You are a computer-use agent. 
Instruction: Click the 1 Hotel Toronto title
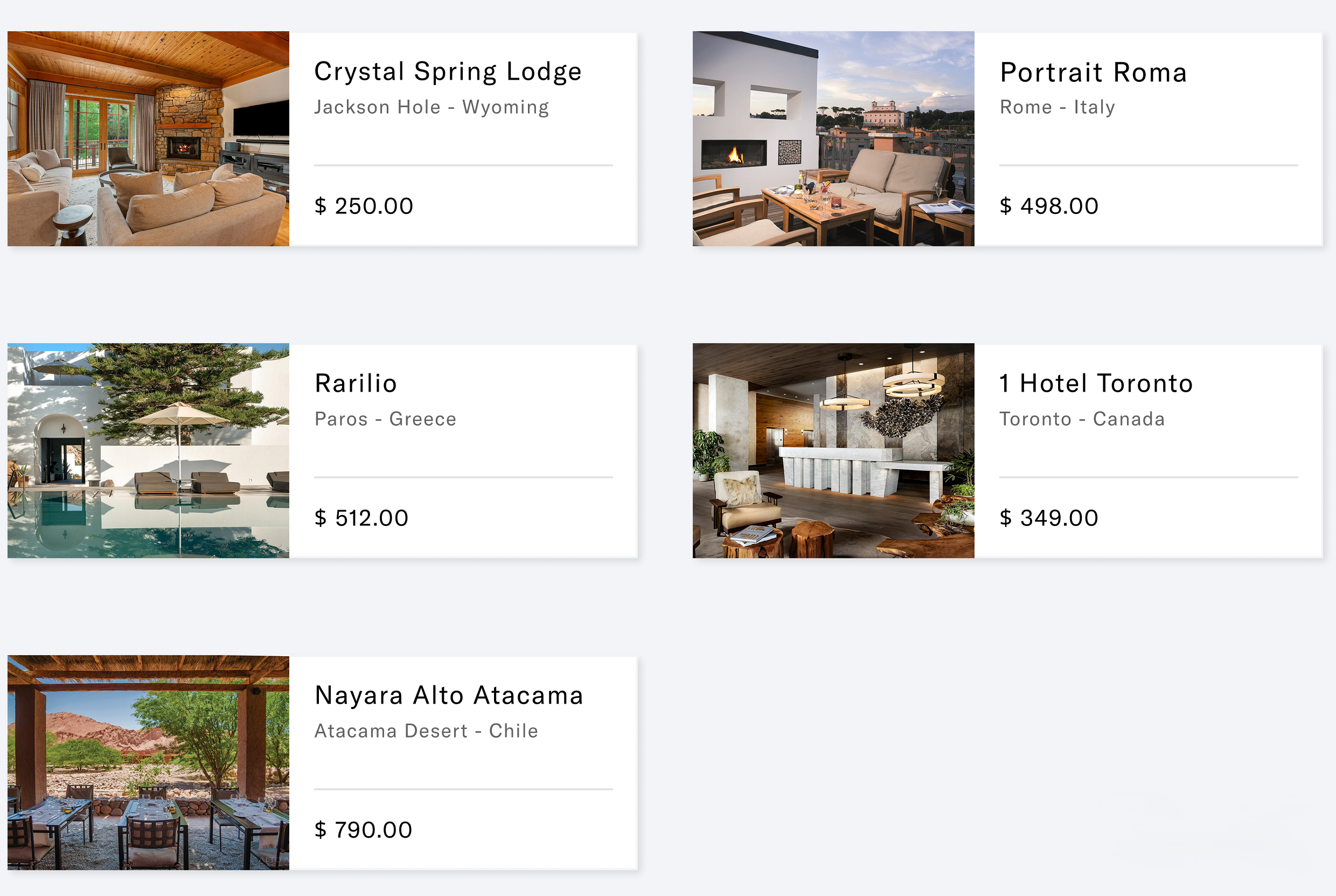[1096, 384]
